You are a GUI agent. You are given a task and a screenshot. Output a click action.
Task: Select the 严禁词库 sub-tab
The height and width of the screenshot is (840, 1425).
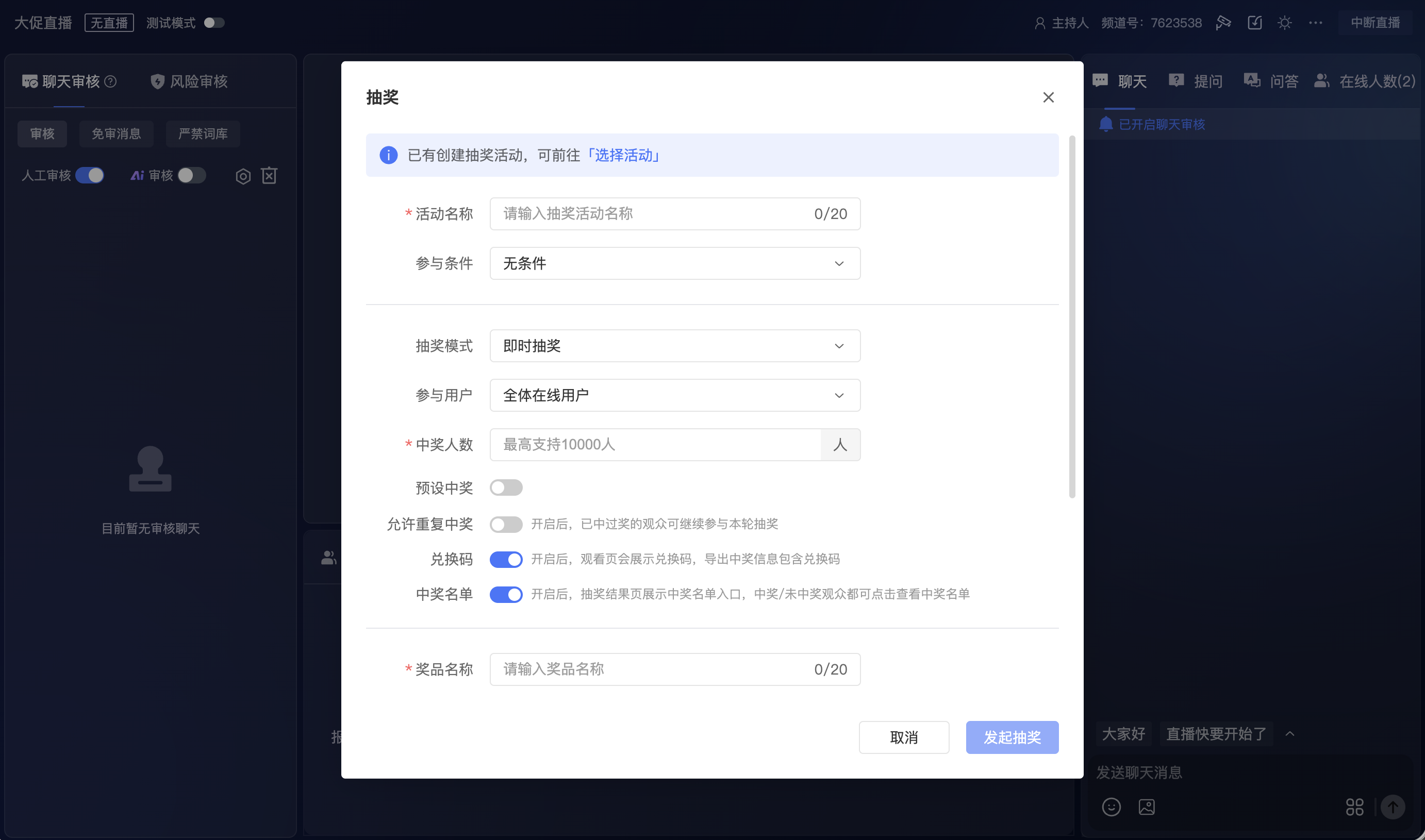point(203,133)
